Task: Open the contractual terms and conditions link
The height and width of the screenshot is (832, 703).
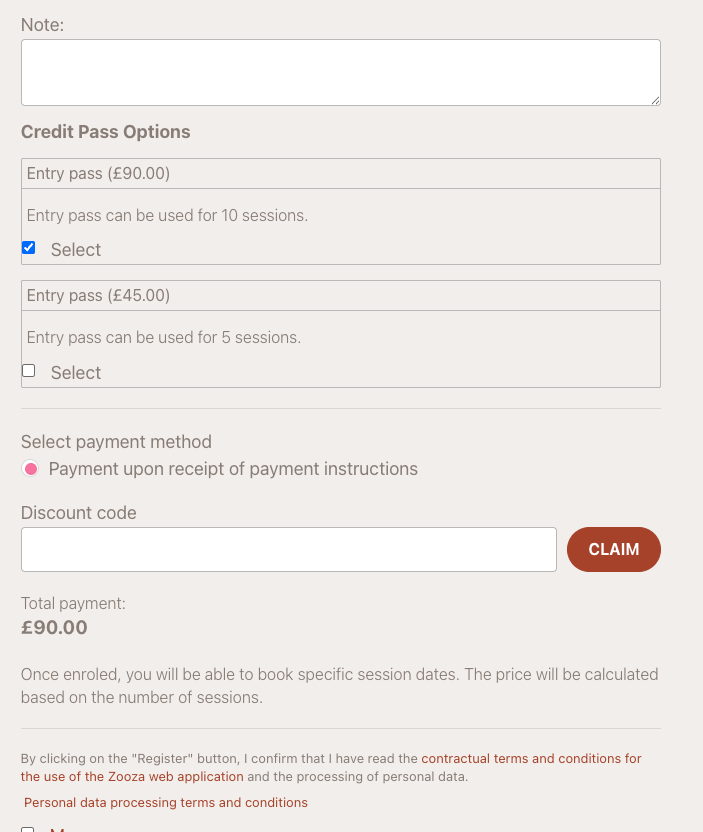Action: tap(531, 758)
